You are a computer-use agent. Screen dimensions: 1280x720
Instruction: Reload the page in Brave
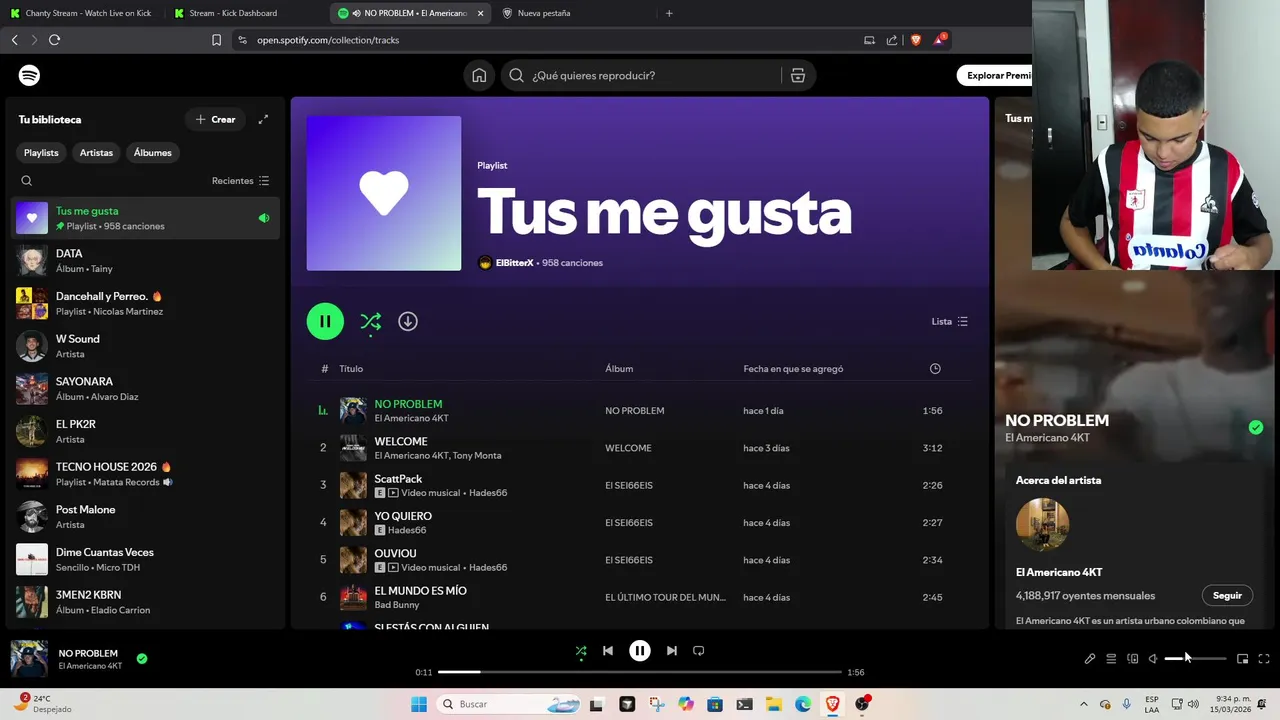[54, 40]
